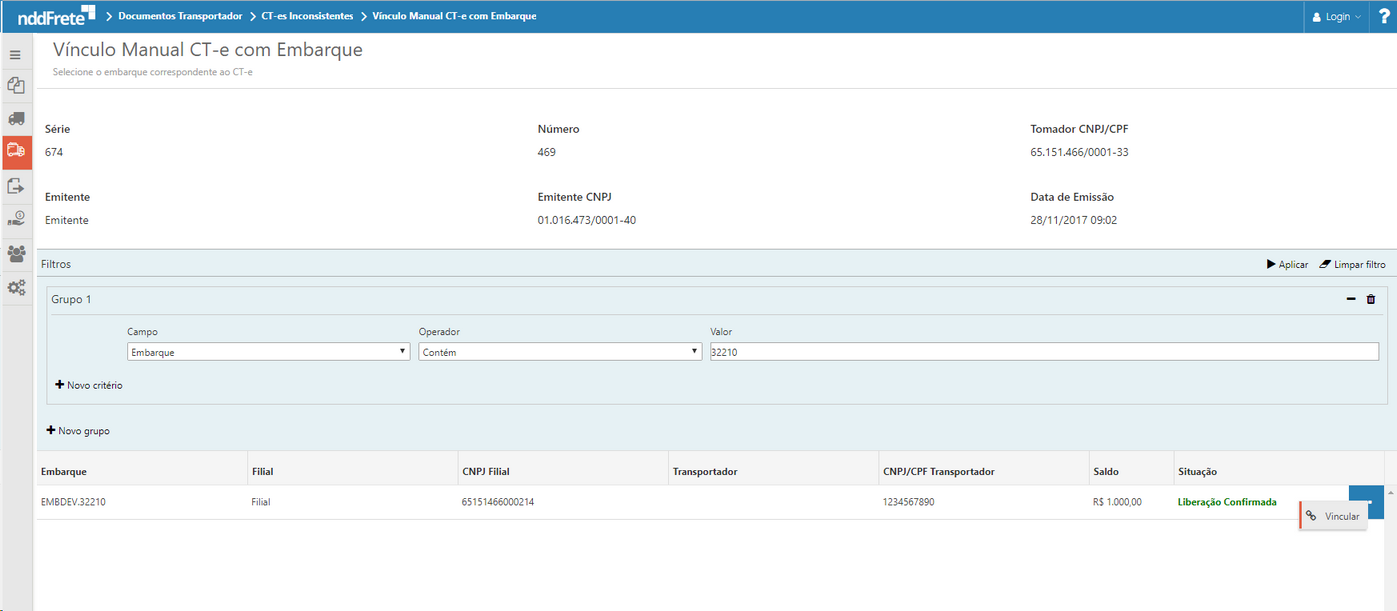Open the hand with coin payment icon
This screenshot has height=611, width=1397.
pyautogui.click(x=16, y=219)
